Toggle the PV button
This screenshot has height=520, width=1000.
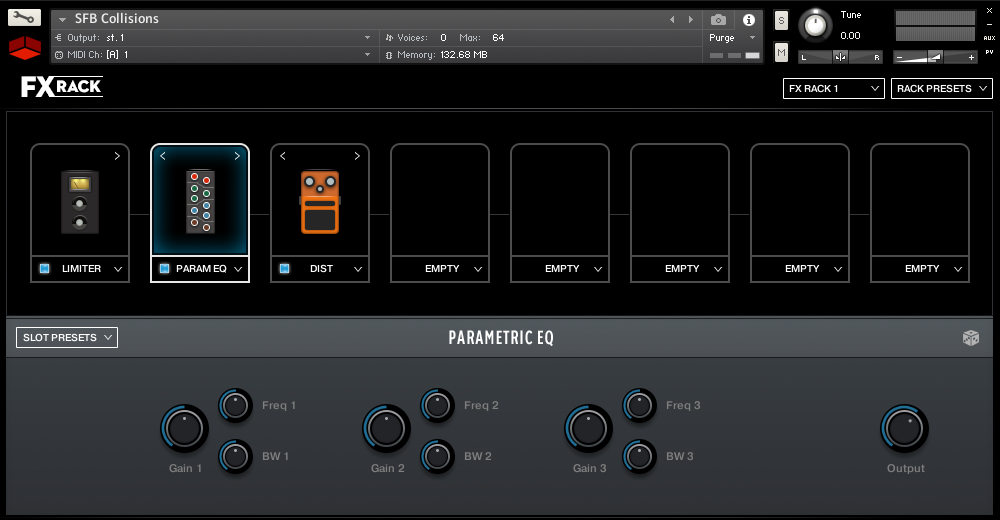point(989,52)
